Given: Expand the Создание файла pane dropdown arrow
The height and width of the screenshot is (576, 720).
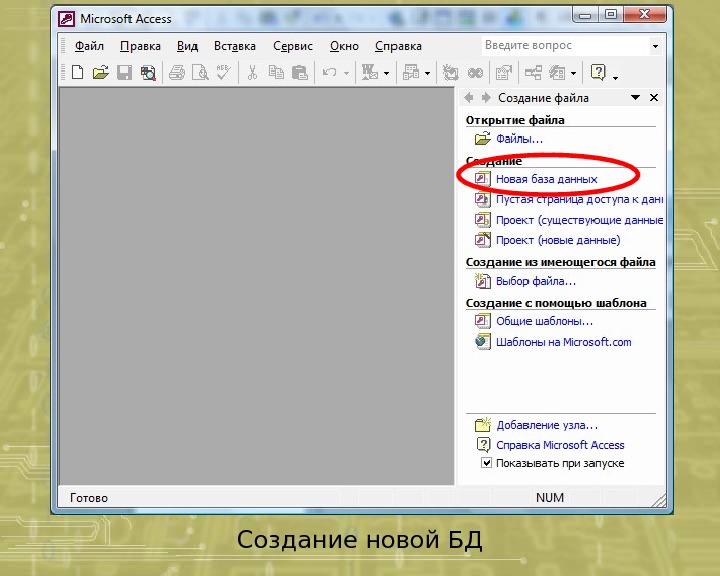Looking at the screenshot, I should [635, 98].
